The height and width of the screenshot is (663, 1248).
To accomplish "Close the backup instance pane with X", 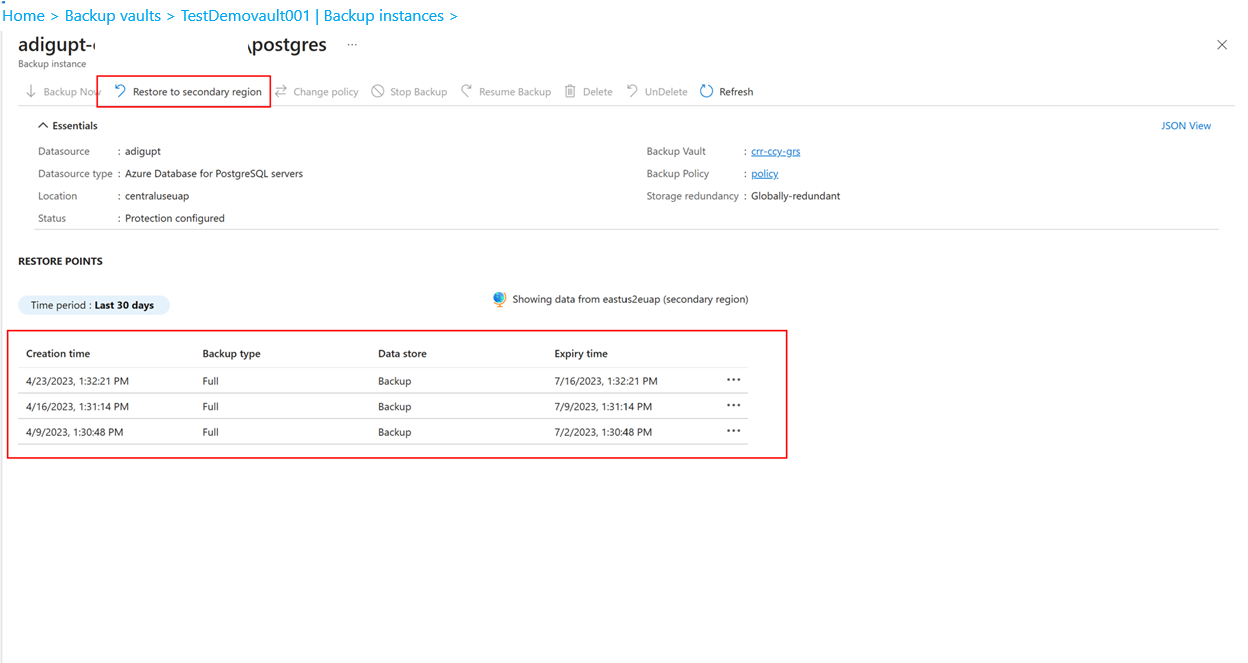I will coord(1221,45).
